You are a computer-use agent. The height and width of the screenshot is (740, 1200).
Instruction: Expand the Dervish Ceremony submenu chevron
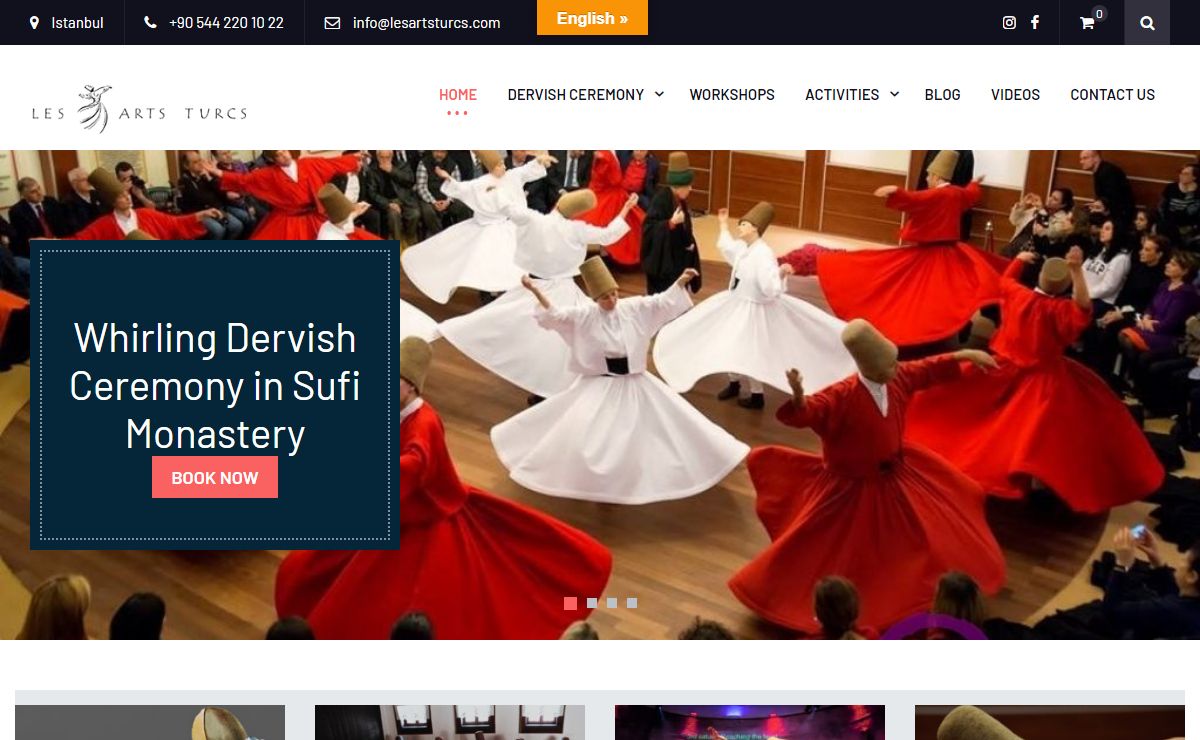[659, 94]
